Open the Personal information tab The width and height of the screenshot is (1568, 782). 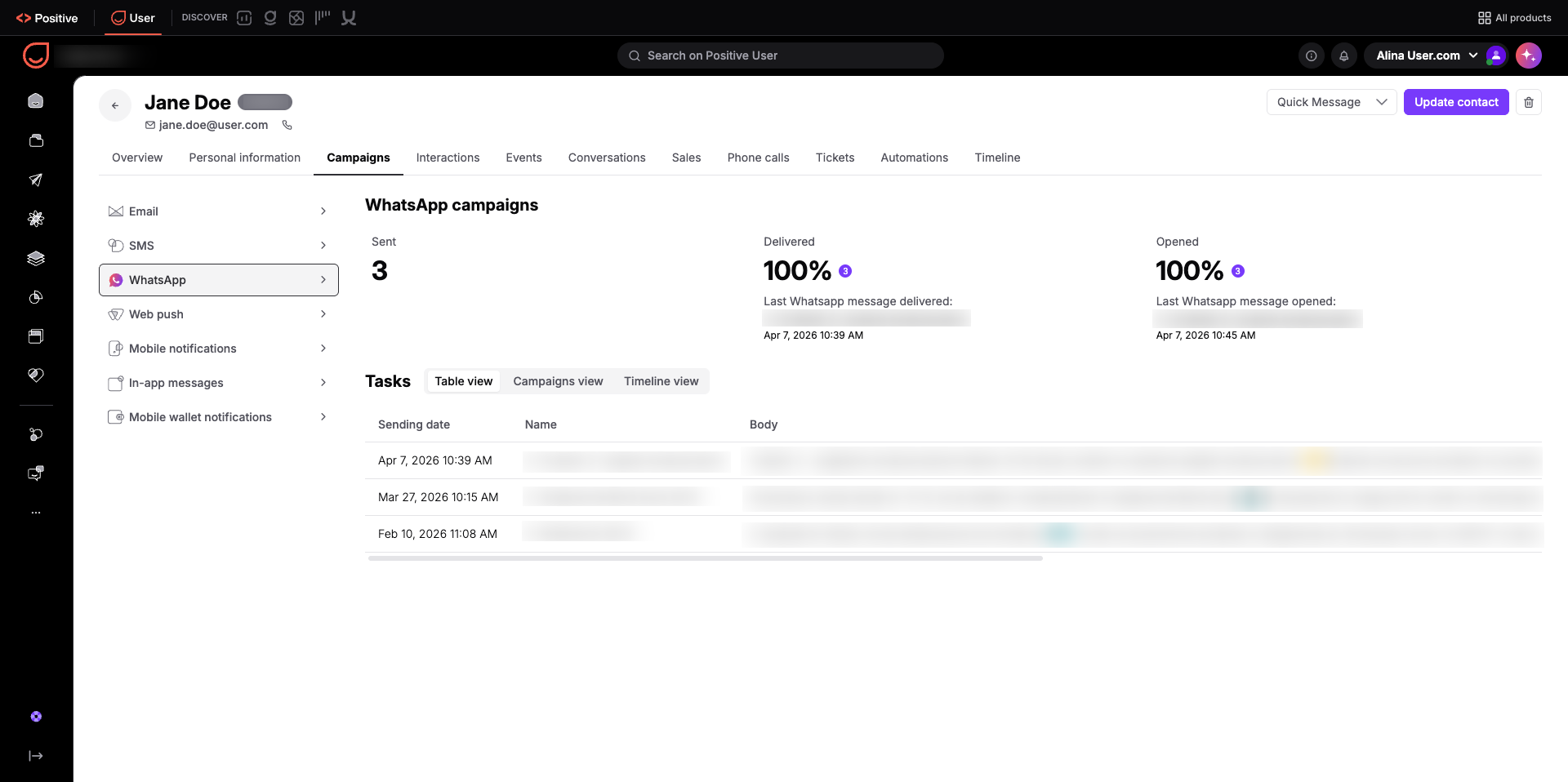tap(245, 158)
